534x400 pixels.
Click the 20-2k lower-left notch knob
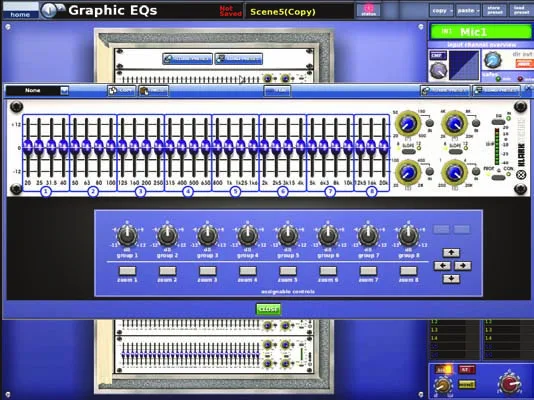407,172
